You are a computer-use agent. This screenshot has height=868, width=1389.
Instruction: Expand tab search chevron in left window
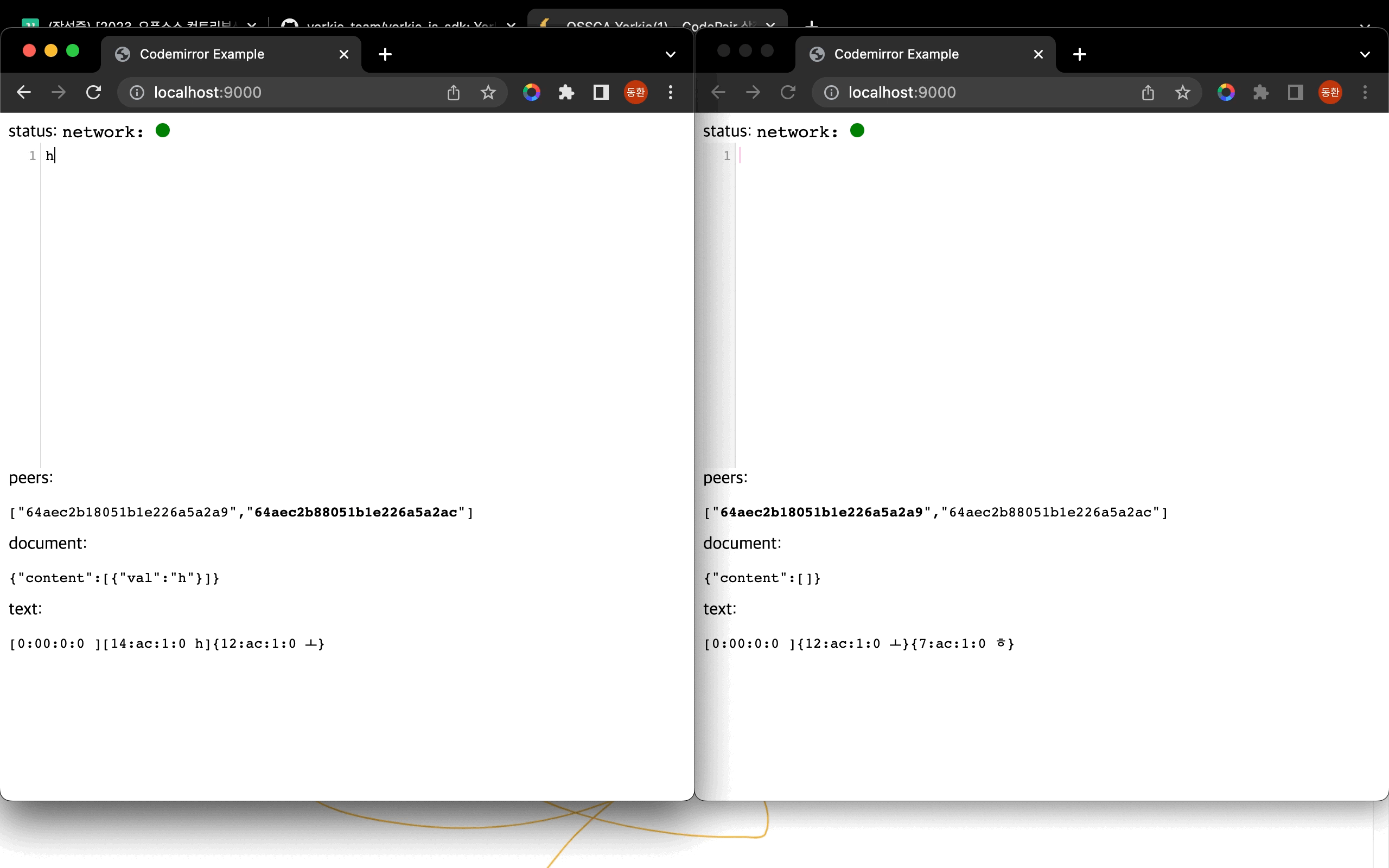coord(671,55)
